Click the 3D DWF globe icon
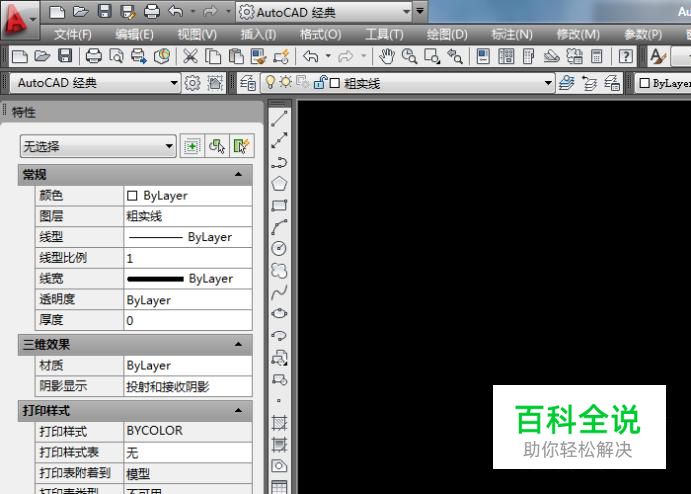This screenshot has height=494, width=691. pos(162,56)
